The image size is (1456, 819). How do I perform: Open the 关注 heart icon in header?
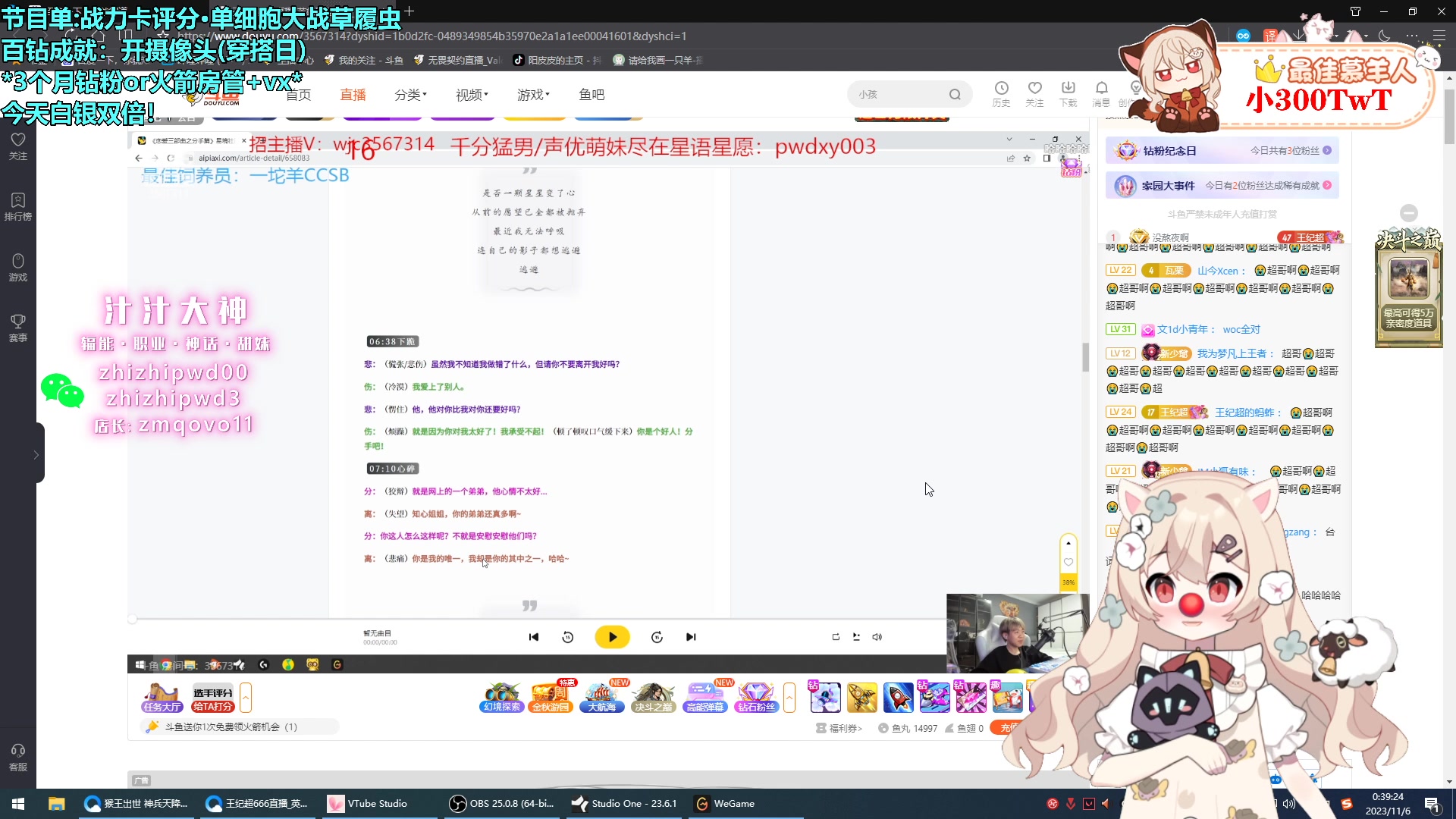click(x=1034, y=94)
